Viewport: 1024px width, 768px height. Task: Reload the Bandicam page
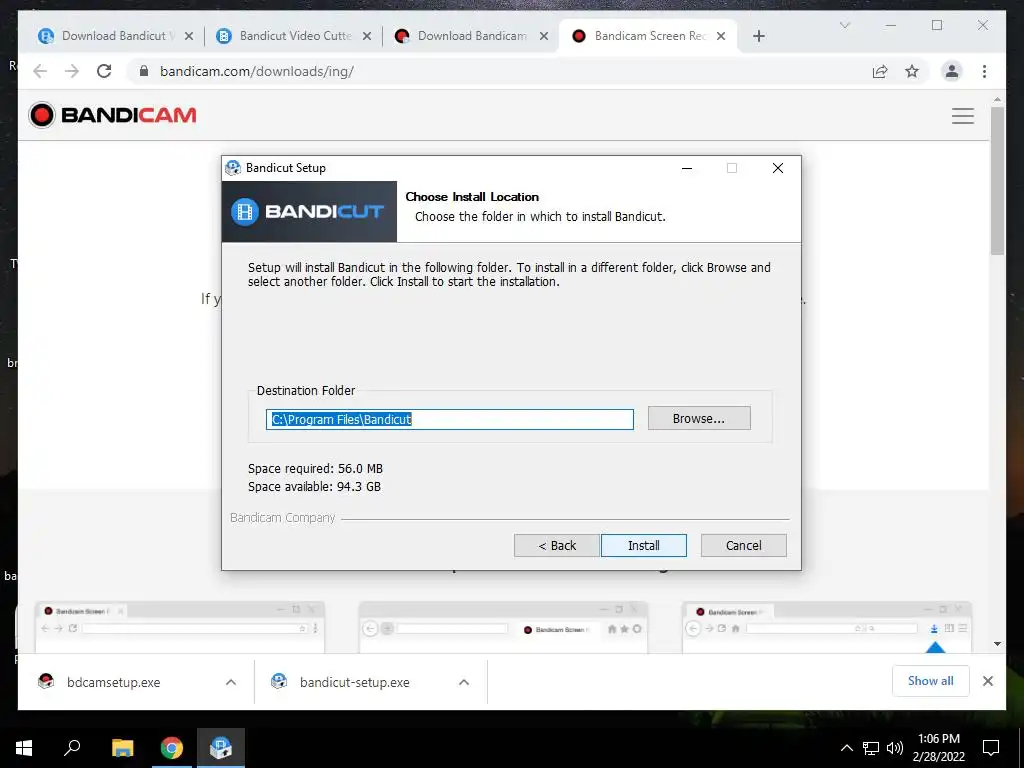point(104,71)
